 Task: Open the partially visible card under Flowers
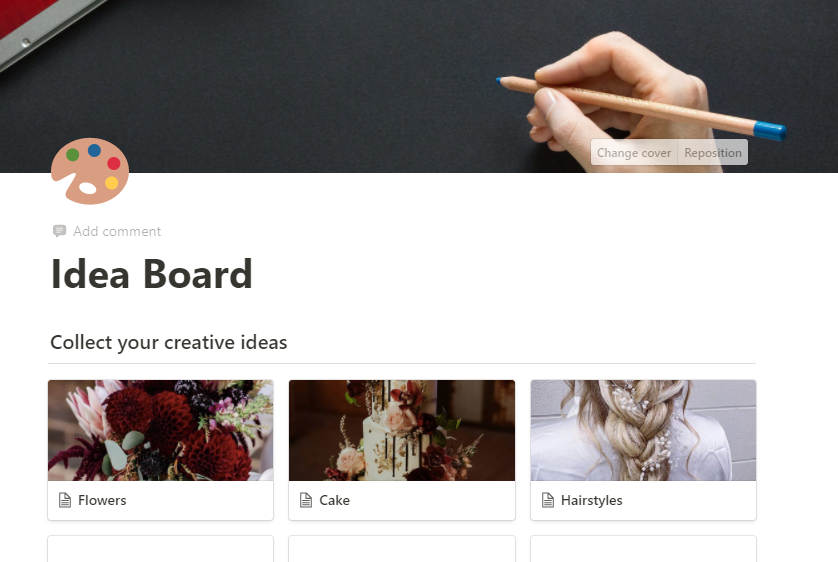tap(160, 549)
